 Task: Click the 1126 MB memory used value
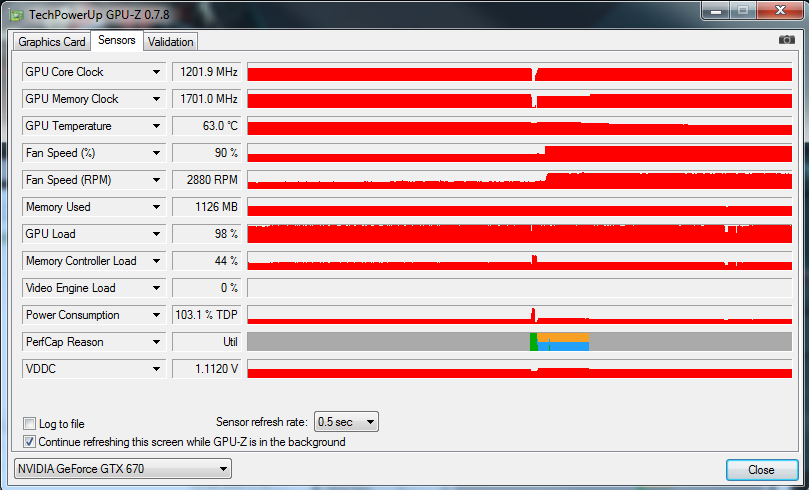point(206,207)
